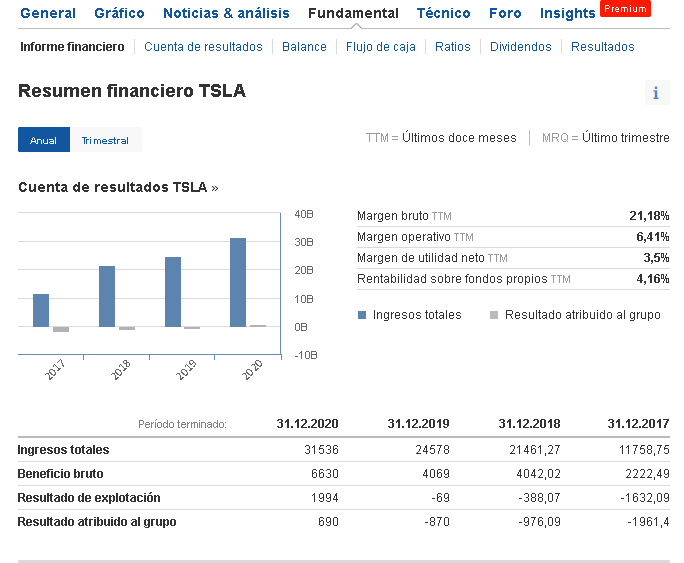The width and height of the screenshot is (684, 563).
Task: Click the Resultado de explotación row label
Action: pyautogui.click(x=89, y=498)
